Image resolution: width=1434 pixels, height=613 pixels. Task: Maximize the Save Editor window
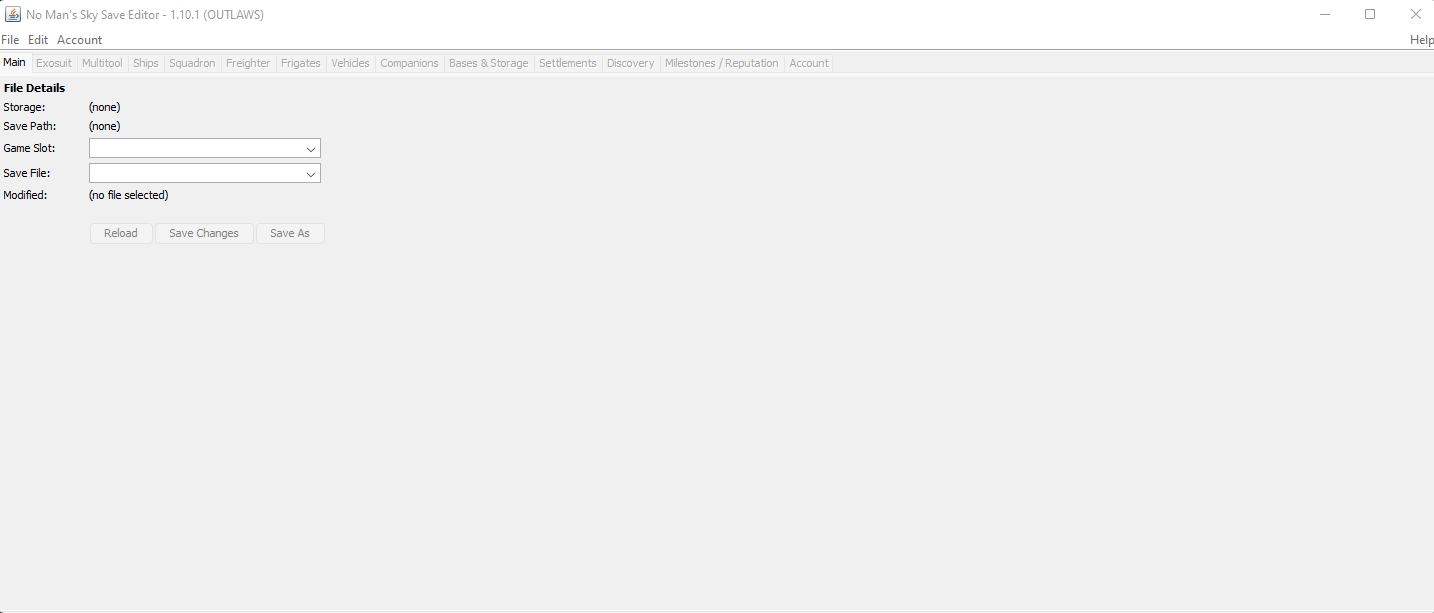pyautogui.click(x=1370, y=14)
